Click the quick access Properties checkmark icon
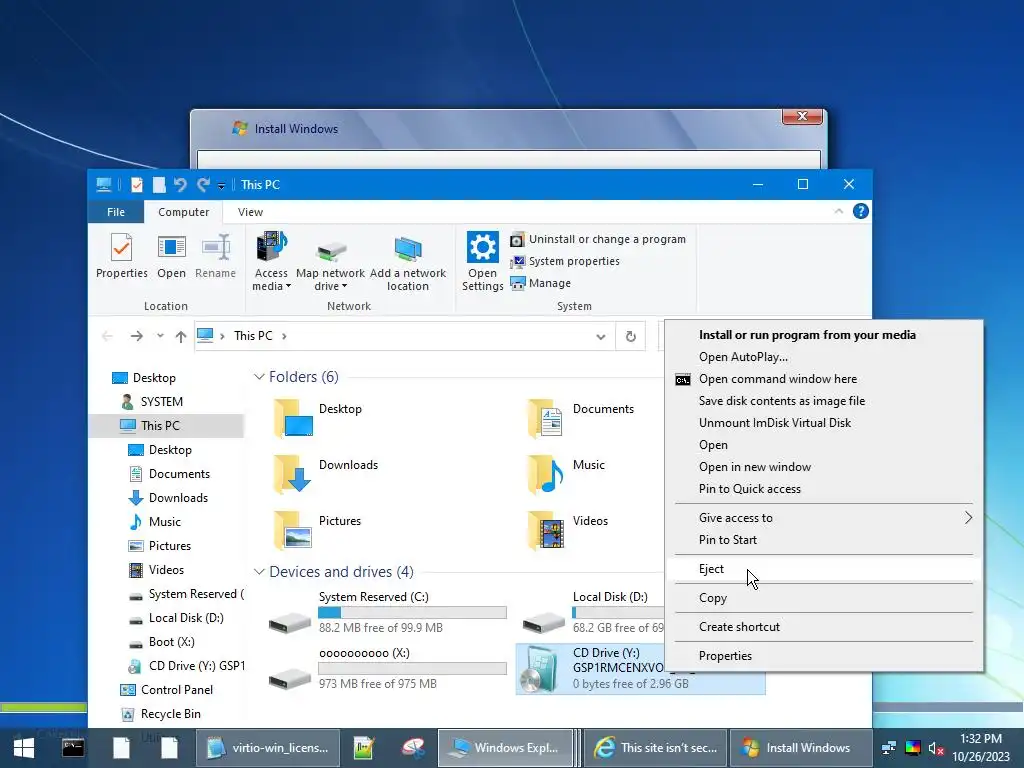Image resolution: width=1024 pixels, height=768 pixels. coord(136,185)
